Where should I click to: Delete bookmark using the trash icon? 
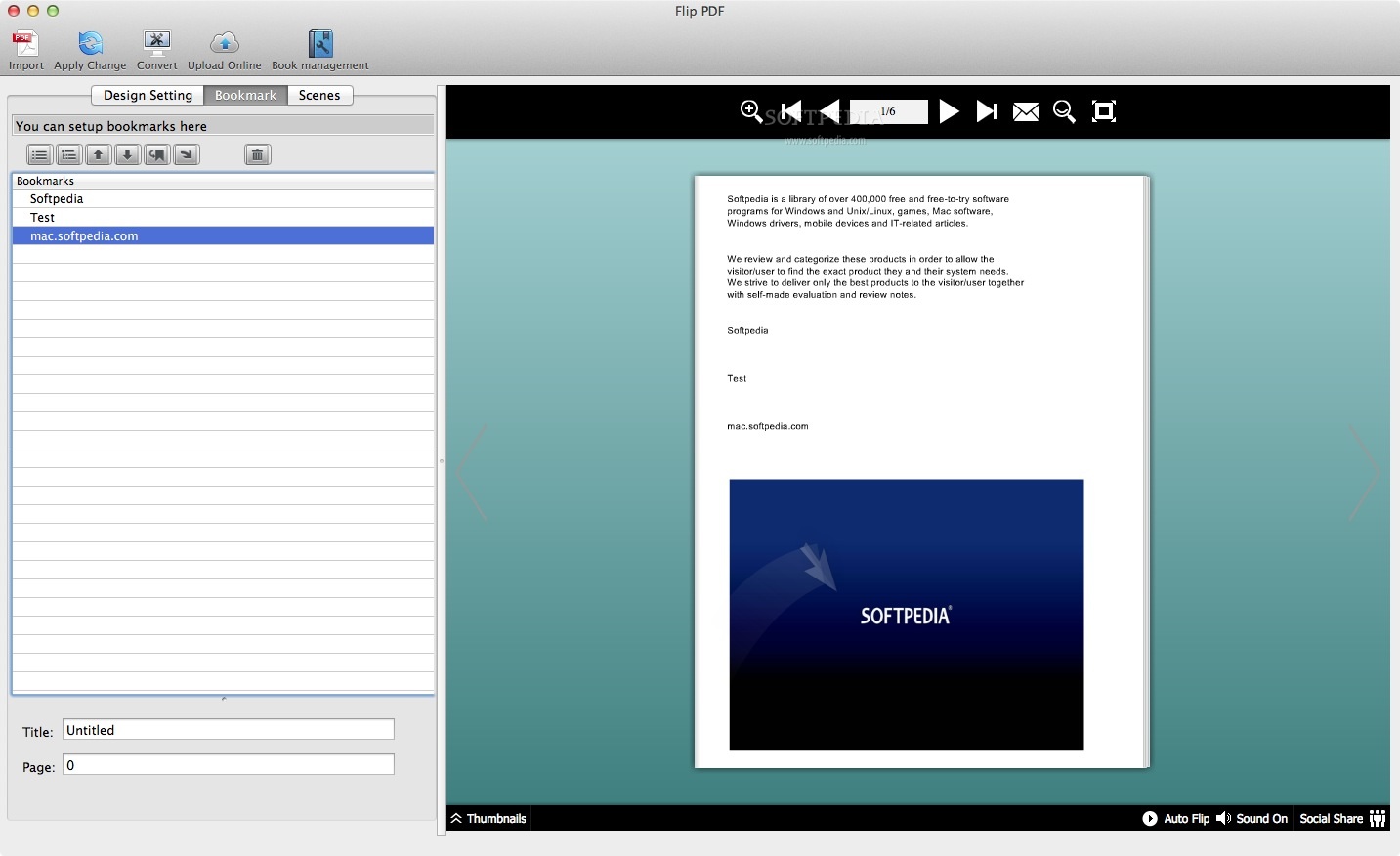[257, 154]
